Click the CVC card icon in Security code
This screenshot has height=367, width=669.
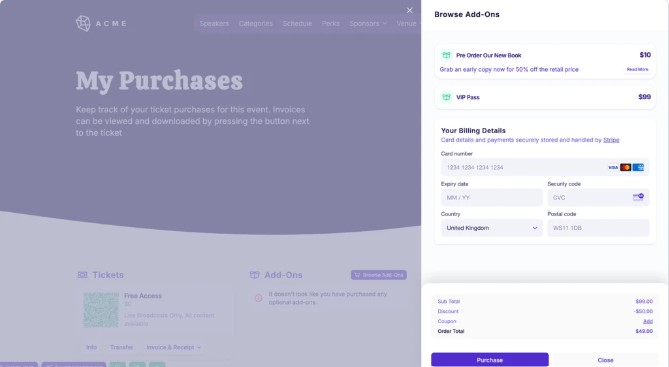click(638, 197)
